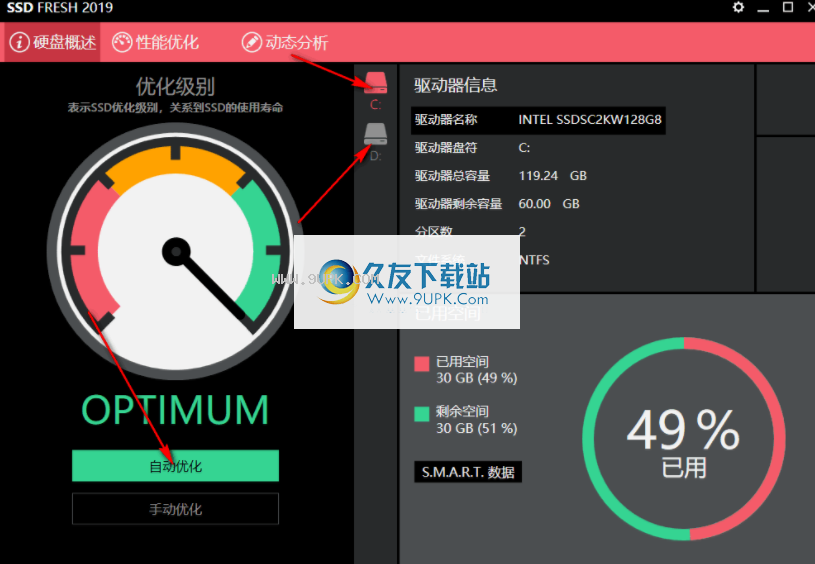Viewport: 815px width, 564px height.
Task: Click the 优化级别 heading
Action: pos(175,86)
